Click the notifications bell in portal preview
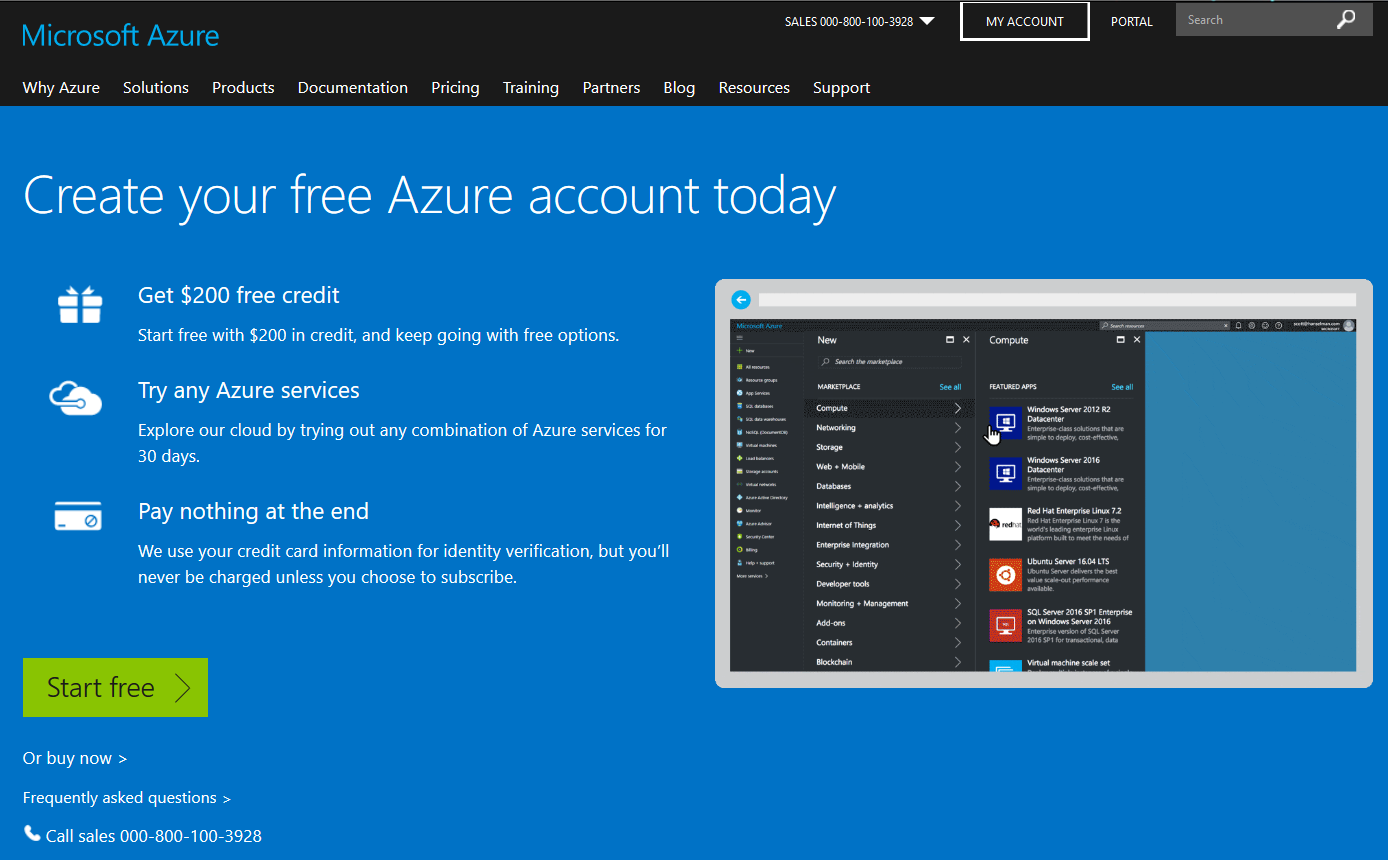This screenshot has width=1388, height=860. point(1238,326)
